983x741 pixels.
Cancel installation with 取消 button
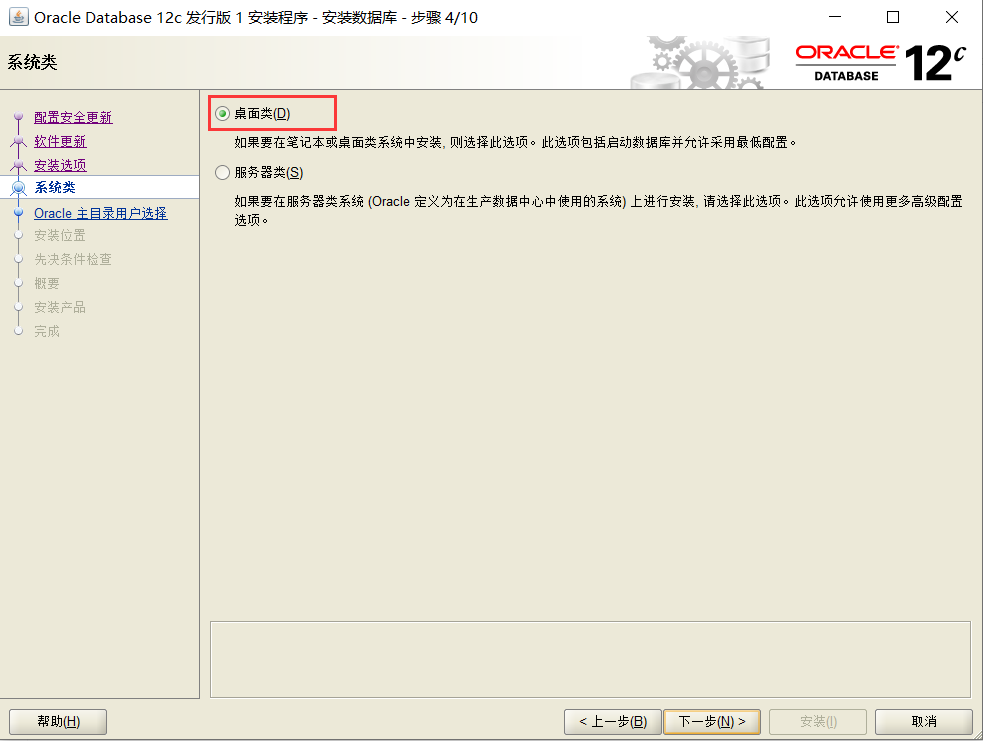pyautogui.click(x=923, y=722)
